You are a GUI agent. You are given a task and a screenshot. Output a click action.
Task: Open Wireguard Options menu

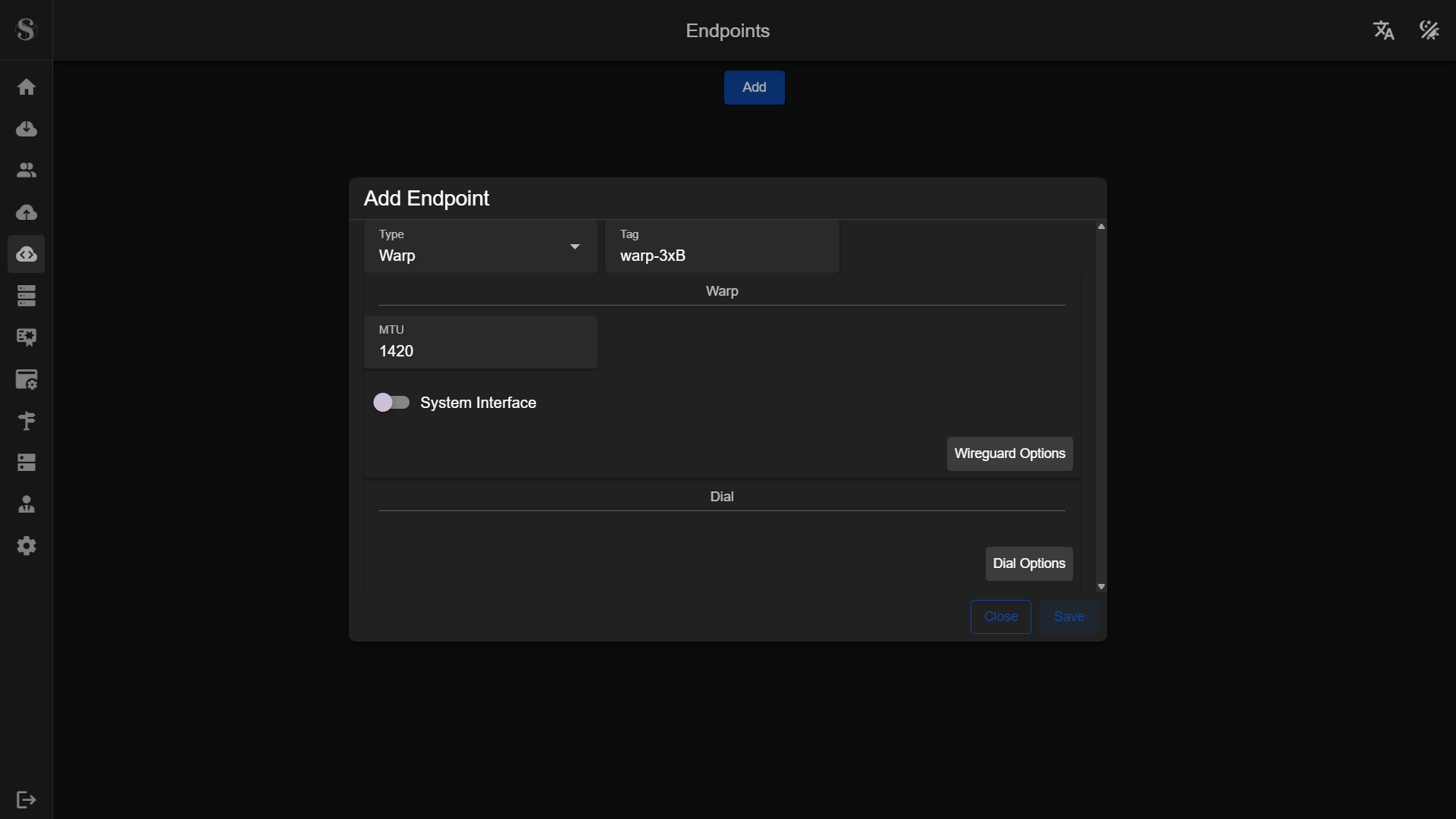pos(1009,453)
